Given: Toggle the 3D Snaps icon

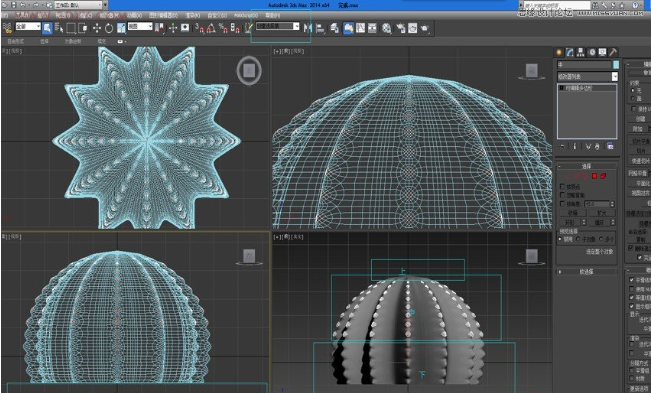Looking at the screenshot, I should 199,28.
